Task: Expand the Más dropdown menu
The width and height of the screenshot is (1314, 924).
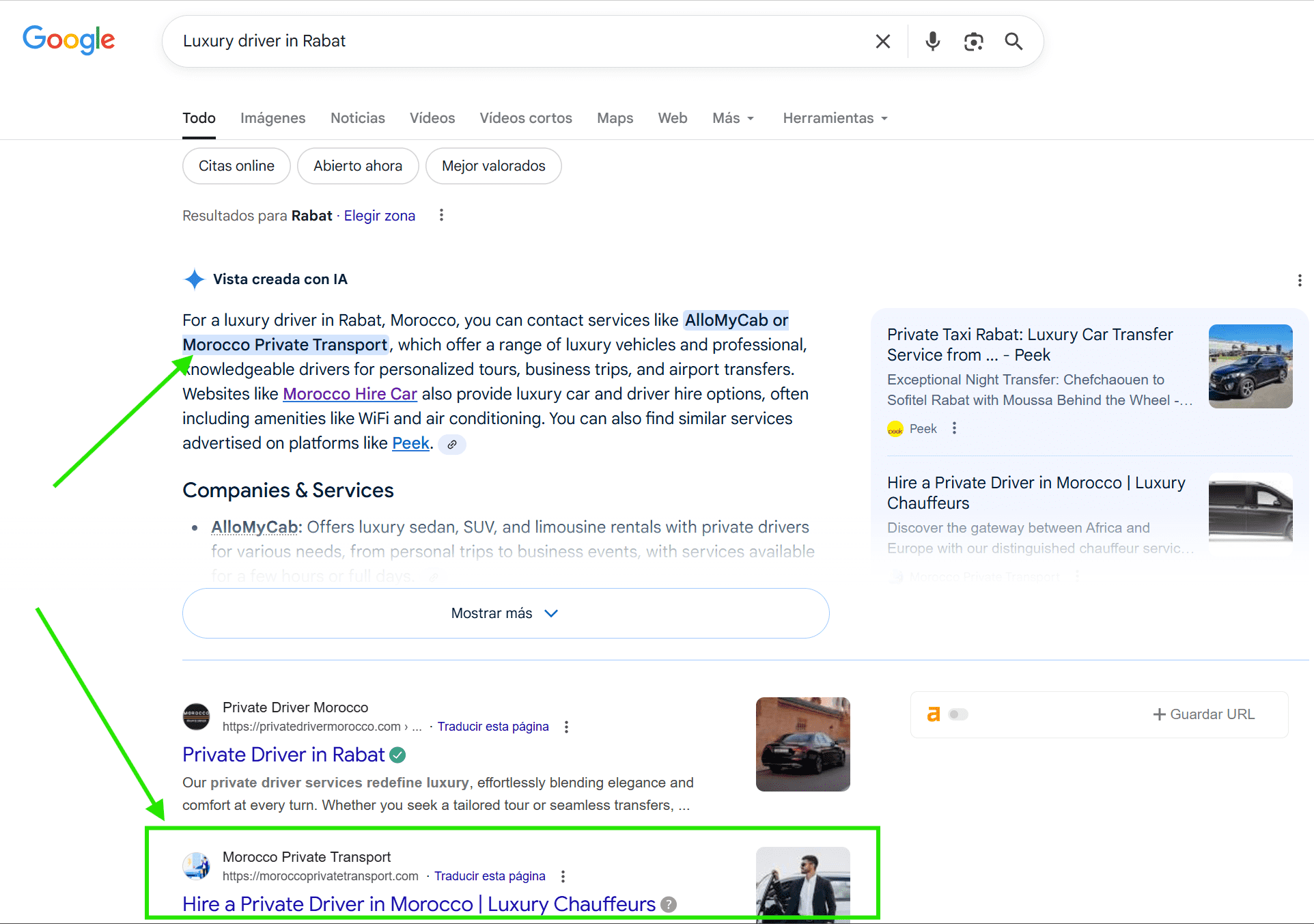Action: pos(733,118)
